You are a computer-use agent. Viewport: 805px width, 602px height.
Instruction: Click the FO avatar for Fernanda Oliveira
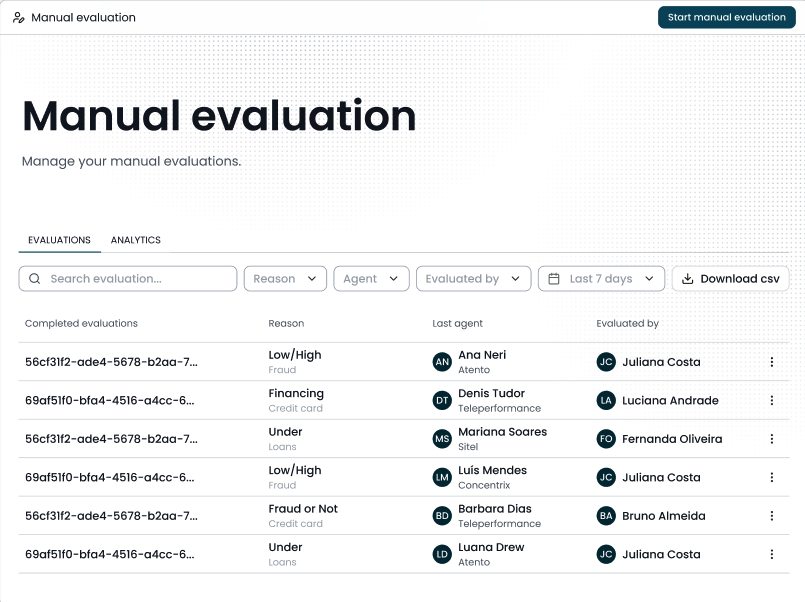606,439
